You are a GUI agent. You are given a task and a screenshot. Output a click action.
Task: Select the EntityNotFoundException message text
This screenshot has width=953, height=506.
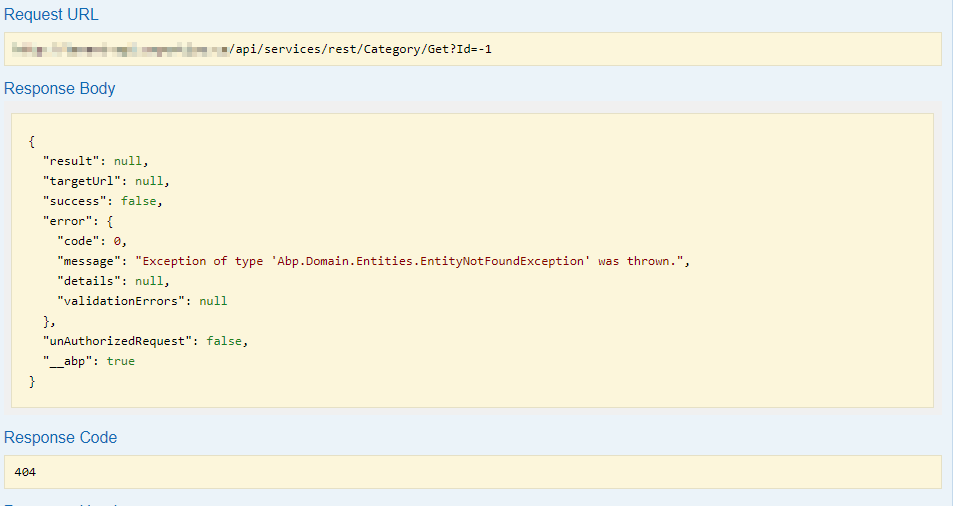click(x=410, y=261)
